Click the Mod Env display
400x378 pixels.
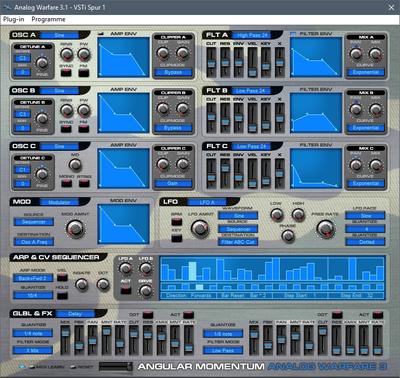pyautogui.click(x=123, y=224)
